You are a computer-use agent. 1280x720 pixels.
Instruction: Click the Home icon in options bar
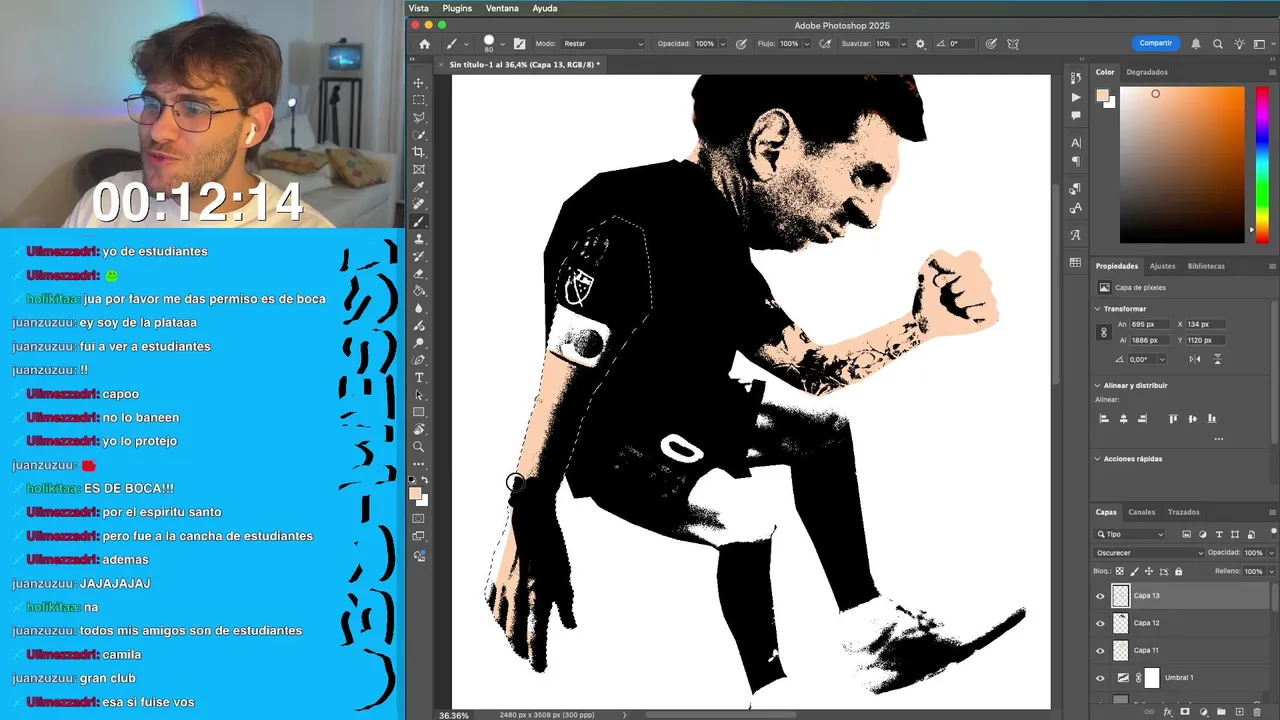point(424,44)
